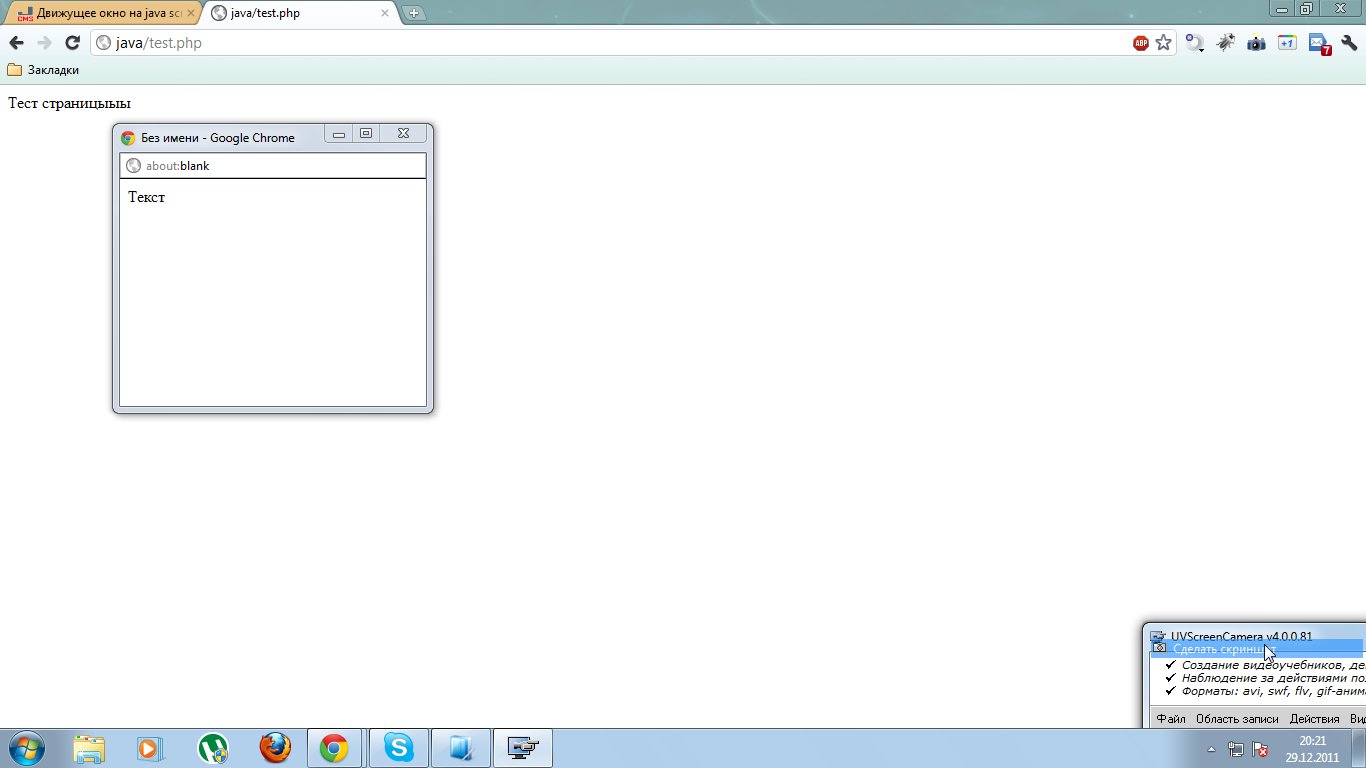Screen dimensions: 1366x768
Task: Launch the media player taskbar icon
Action: pyautogui.click(x=150, y=748)
